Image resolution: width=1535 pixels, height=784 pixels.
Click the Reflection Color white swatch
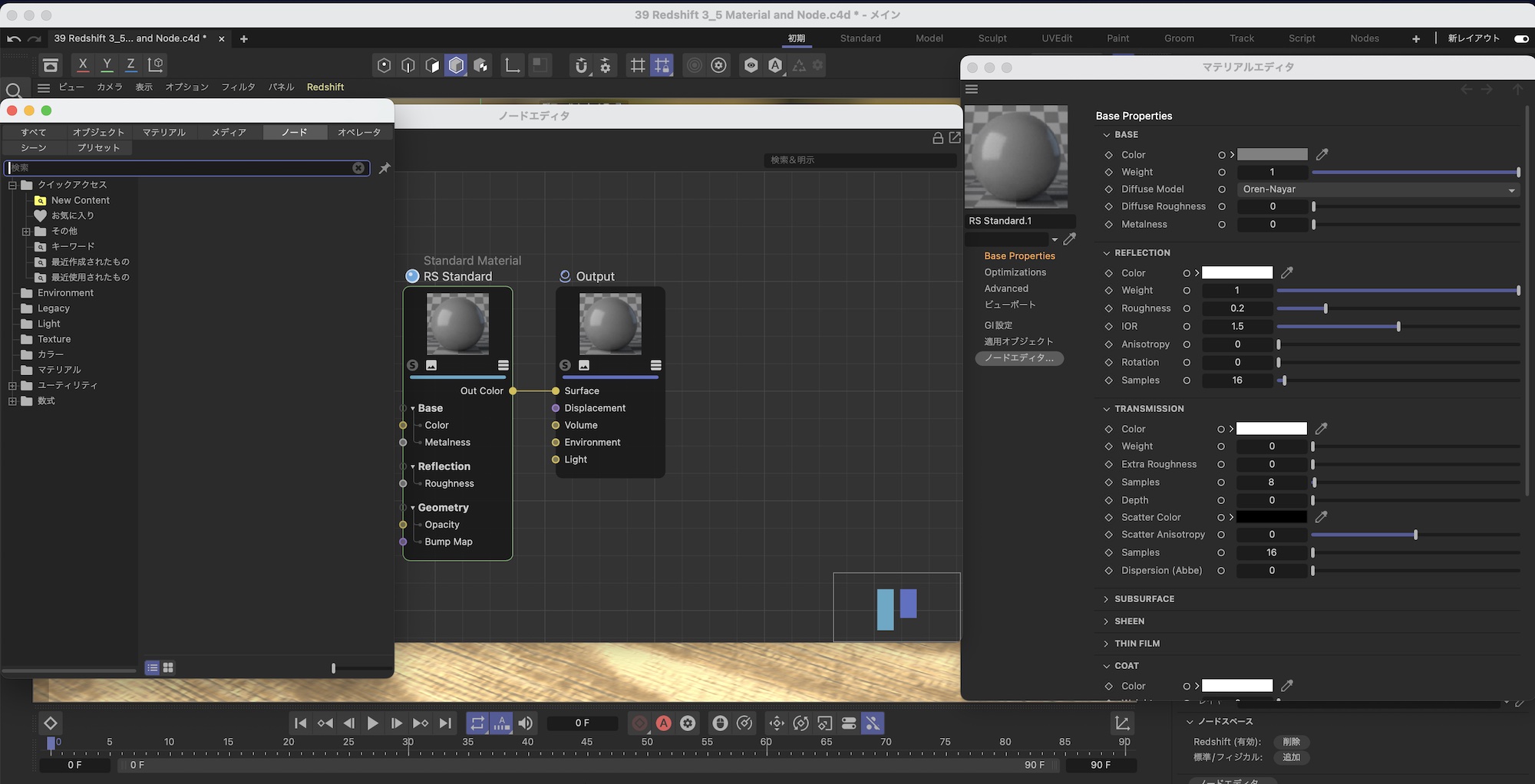click(1236, 273)
